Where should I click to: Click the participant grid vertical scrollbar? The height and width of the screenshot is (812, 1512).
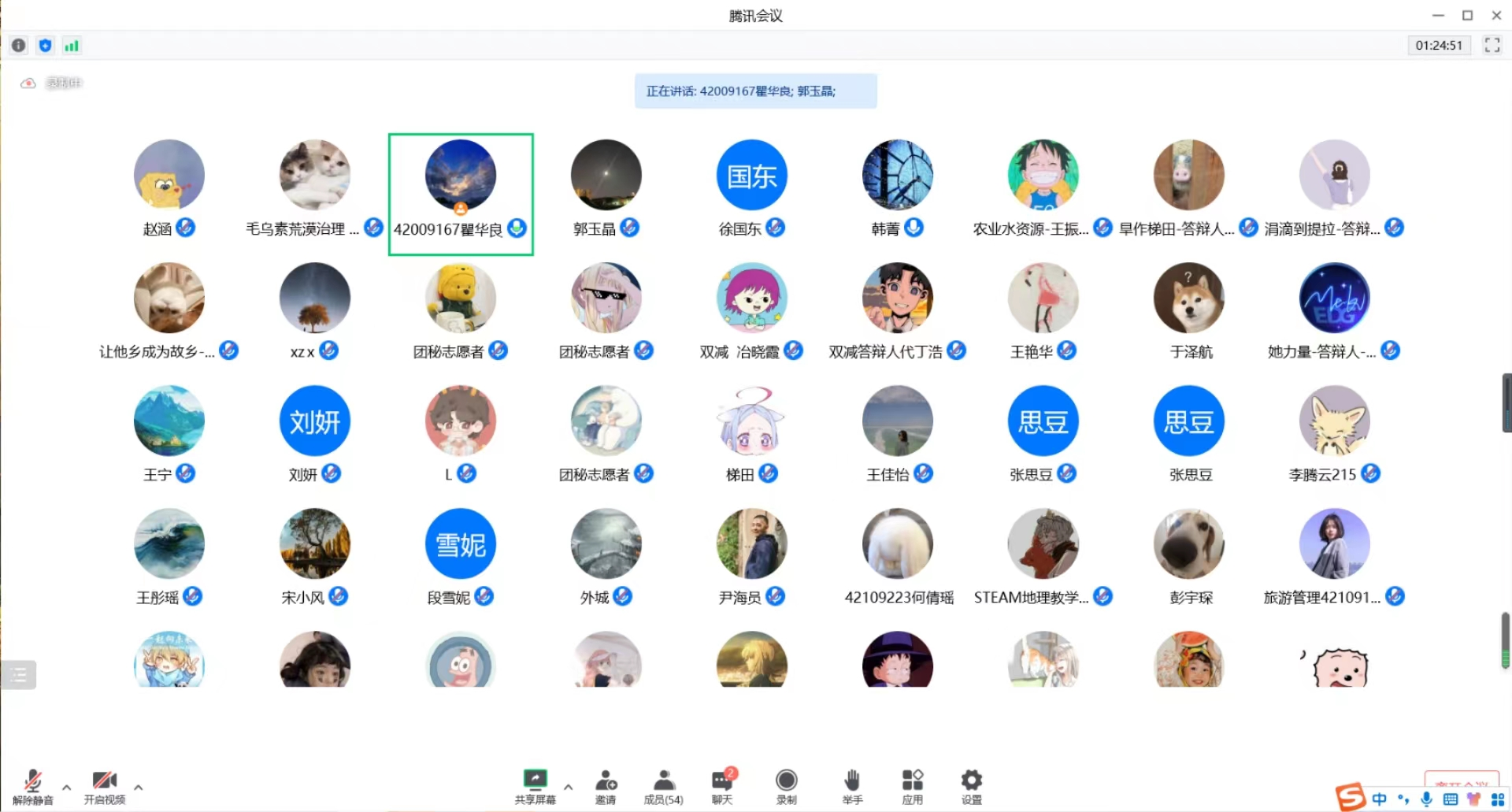pos(1506,403)
